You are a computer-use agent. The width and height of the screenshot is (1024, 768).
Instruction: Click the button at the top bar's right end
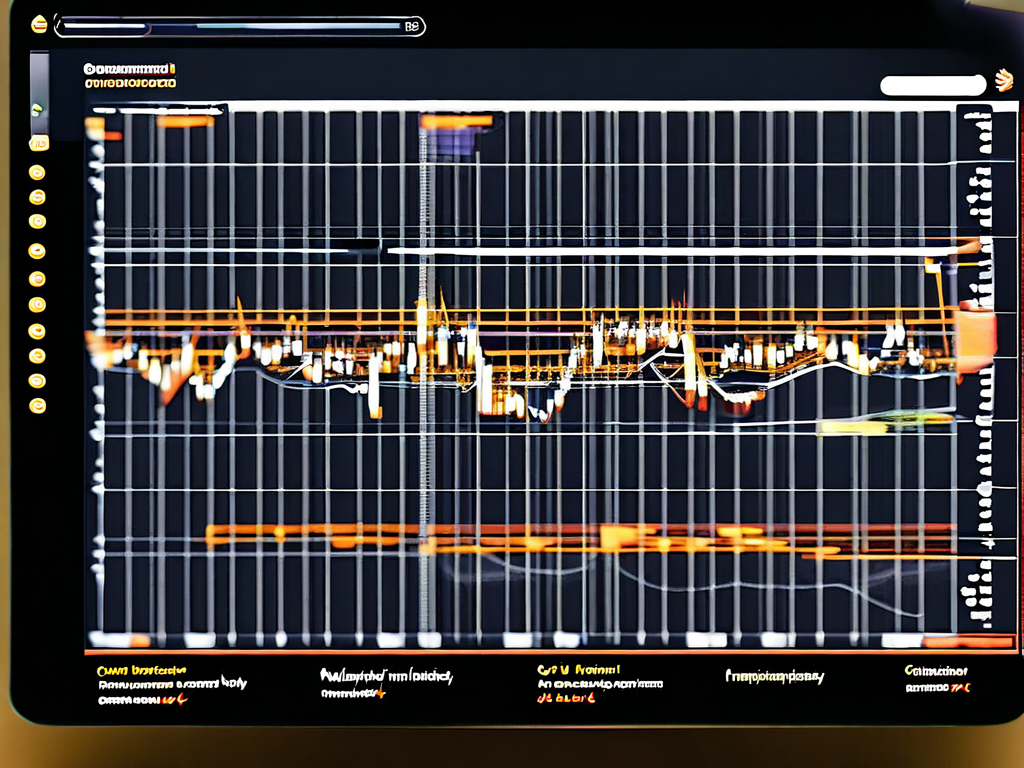click(412, 28)
